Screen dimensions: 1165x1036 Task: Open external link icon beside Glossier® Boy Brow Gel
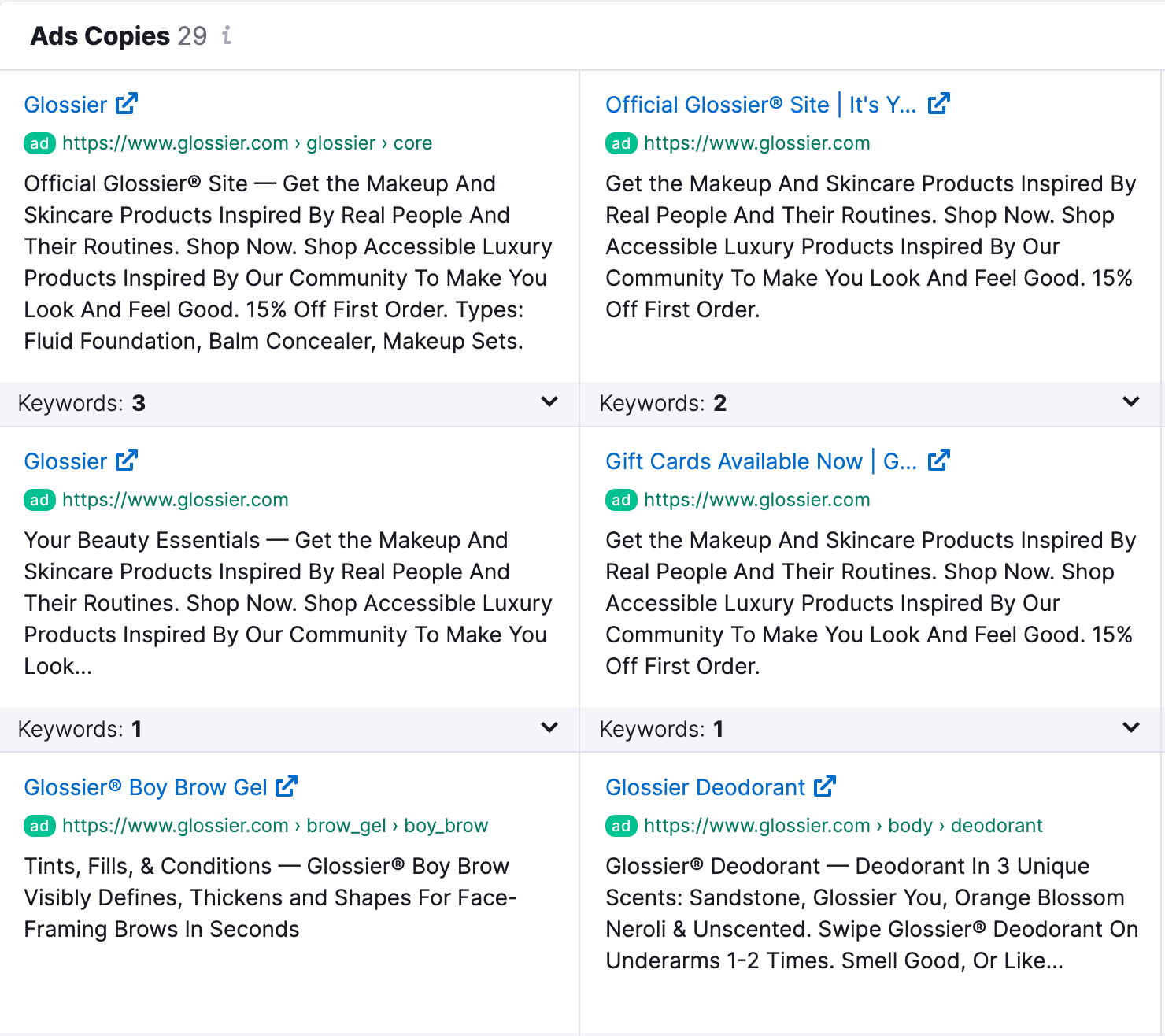tap(287, 786)
